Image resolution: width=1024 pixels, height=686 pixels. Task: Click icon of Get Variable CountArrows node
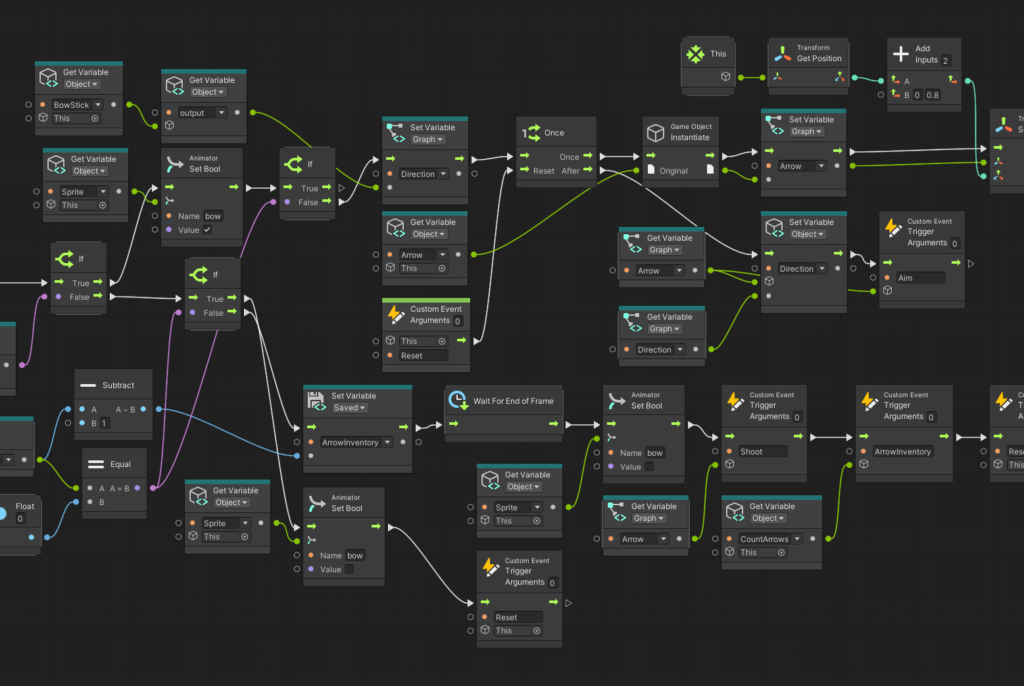point(735,512)
